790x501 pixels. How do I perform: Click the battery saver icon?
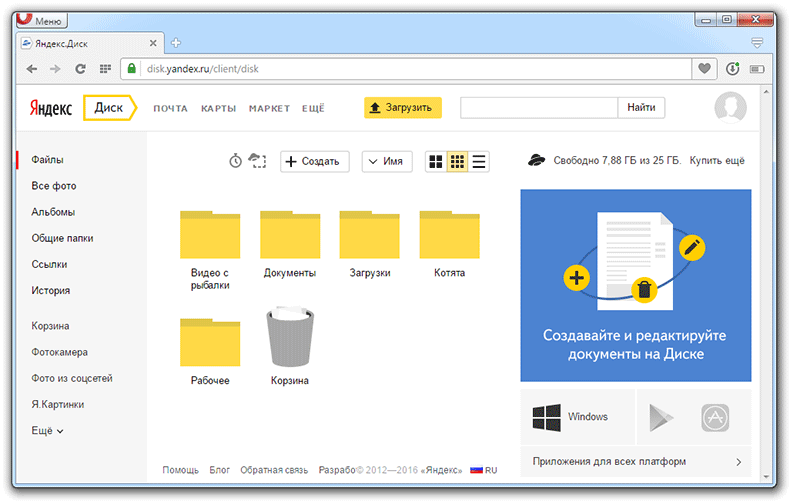(x=757, y=69)
